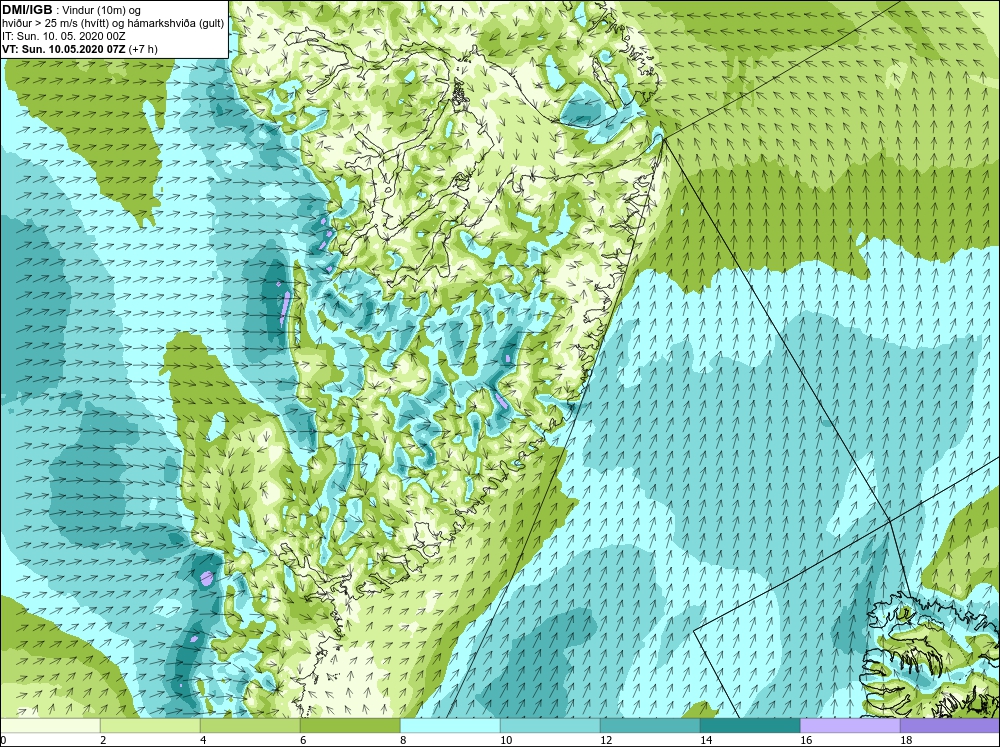
Task: Click the legend scale value 8
Action: point(403,740)
